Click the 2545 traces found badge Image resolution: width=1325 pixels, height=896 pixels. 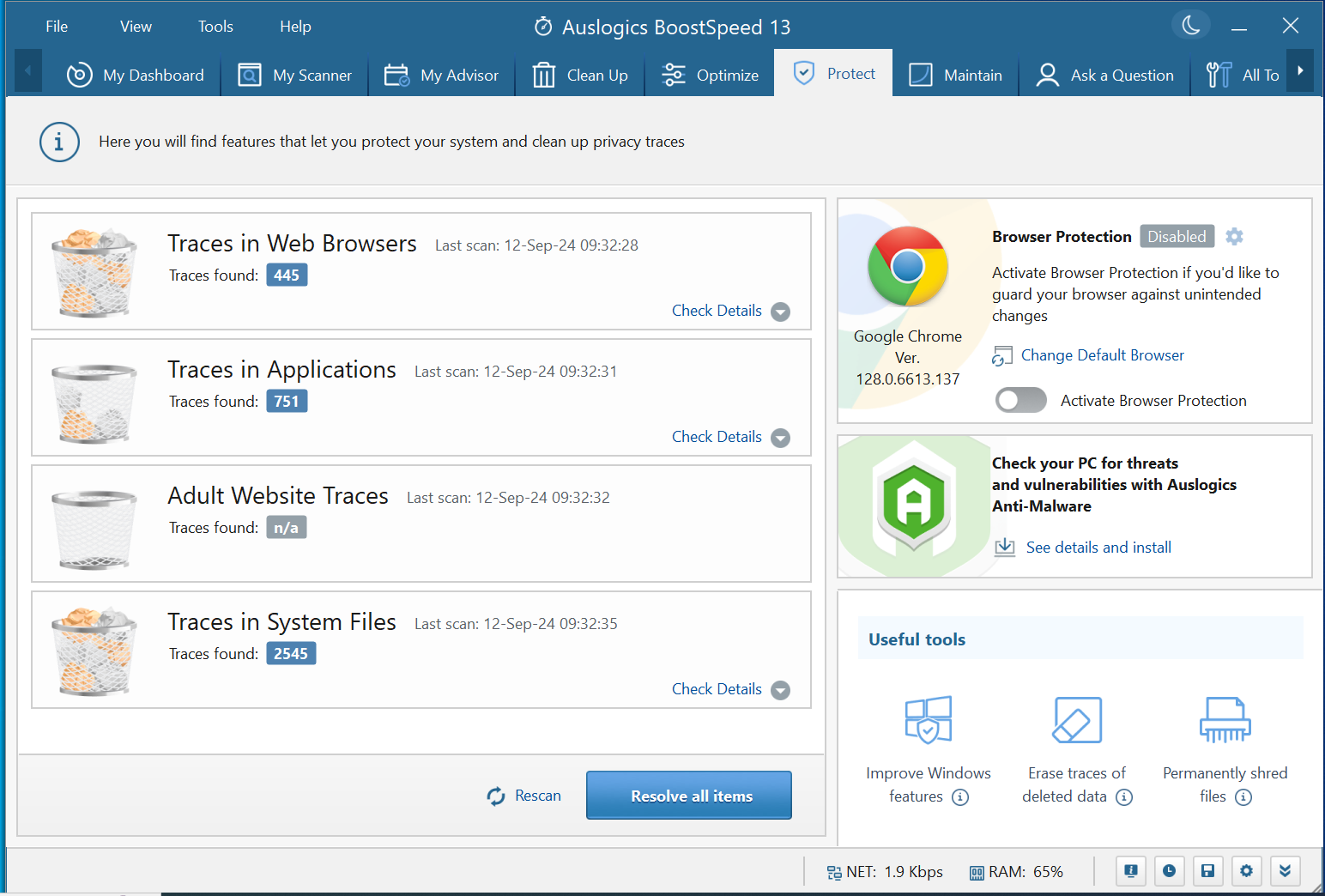click(291, 654)
